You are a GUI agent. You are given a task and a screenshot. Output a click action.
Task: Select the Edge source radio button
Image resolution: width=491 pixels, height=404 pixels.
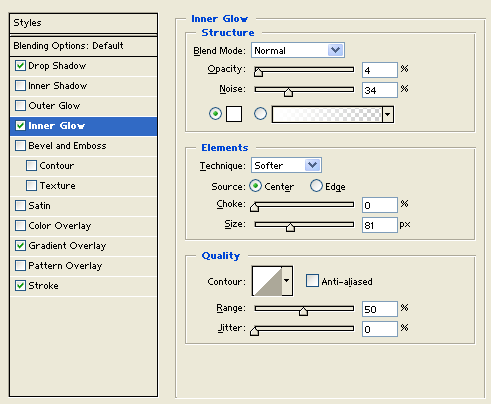point(316,186)
